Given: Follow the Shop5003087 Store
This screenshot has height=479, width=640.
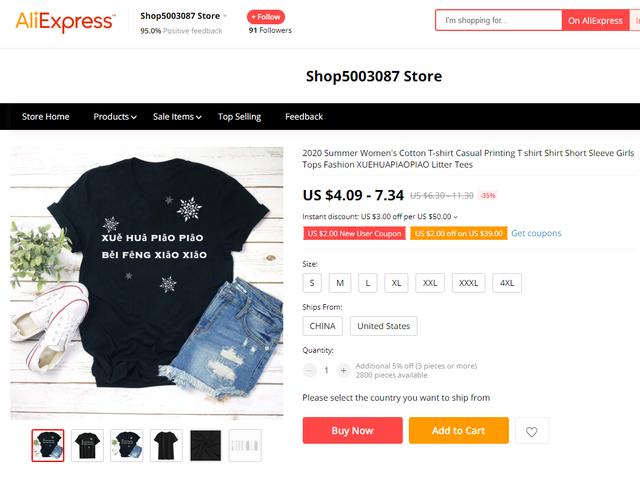Looking at the screenshot, I should 266,17.
